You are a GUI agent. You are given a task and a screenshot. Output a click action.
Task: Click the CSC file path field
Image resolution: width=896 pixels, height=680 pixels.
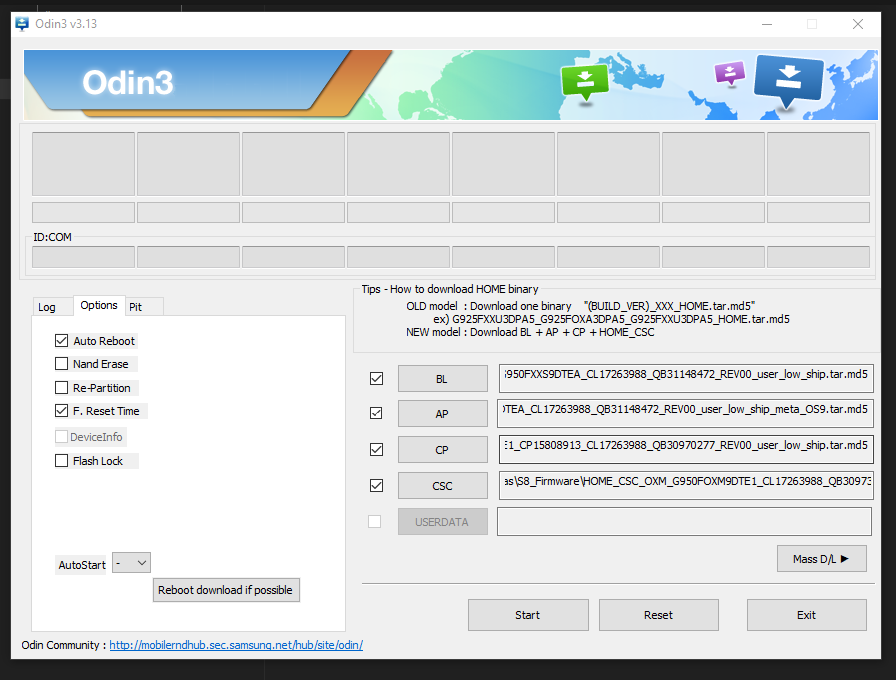pyautogui.click(x=685, y=486)
